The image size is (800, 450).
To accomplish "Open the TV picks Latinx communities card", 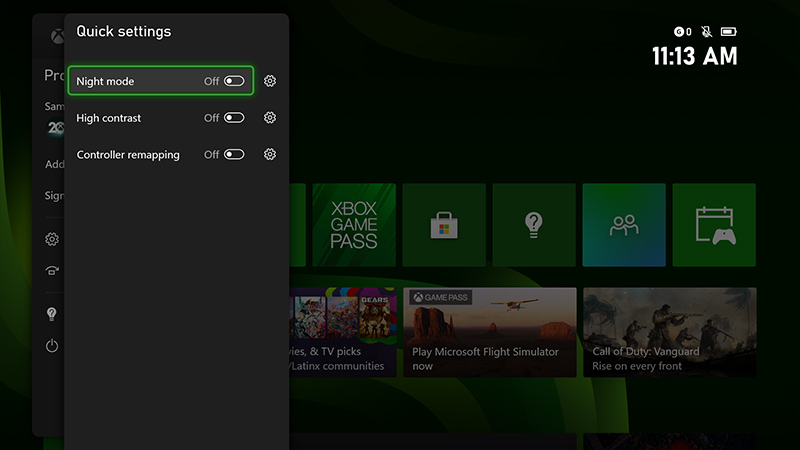I will [x=343, y=333].
